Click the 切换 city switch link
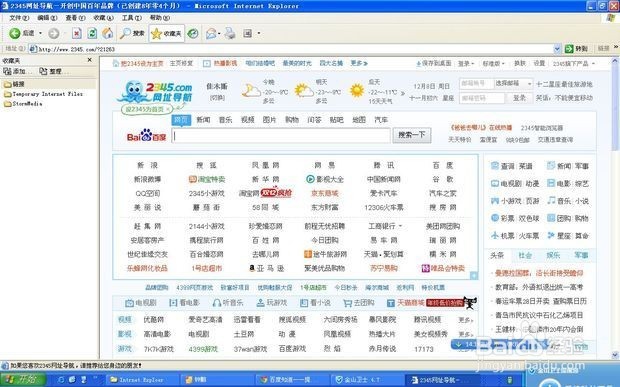The image size is (620, 387). [x=217, y=97]
